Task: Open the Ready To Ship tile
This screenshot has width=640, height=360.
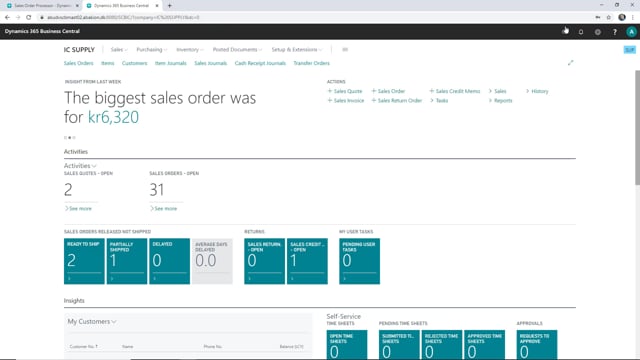Action: tap(84, 261)
